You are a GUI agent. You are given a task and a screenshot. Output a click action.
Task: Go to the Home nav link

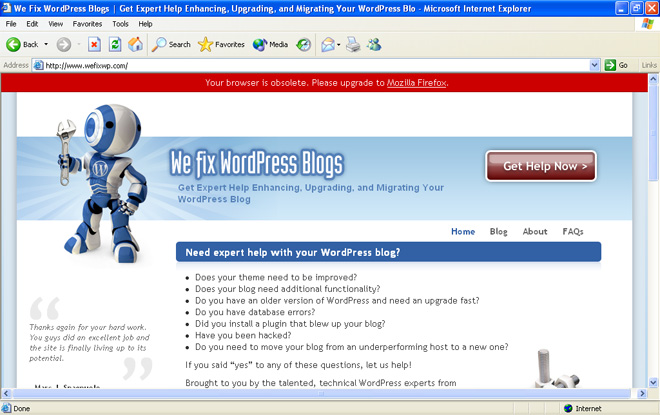pos(463,231)
